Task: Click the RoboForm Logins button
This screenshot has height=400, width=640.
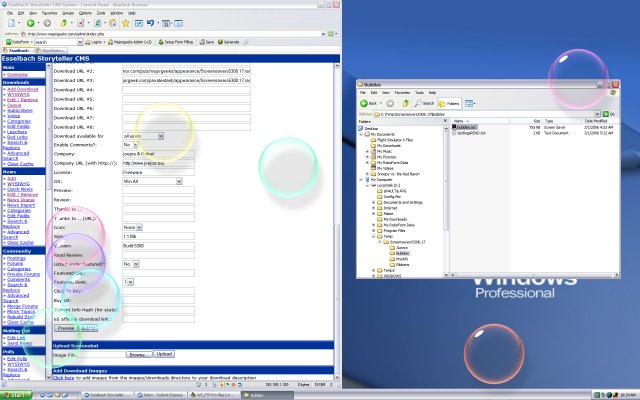Action: point(95,42)
